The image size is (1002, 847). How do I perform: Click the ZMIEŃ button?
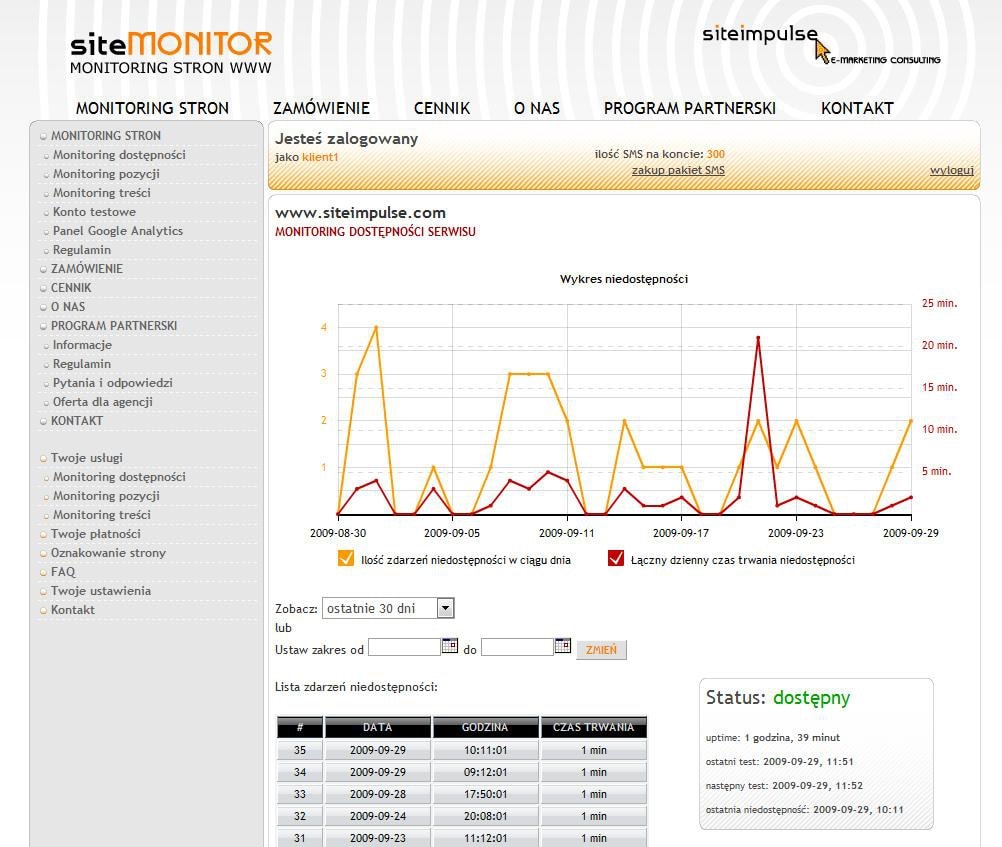coord(601,649)
